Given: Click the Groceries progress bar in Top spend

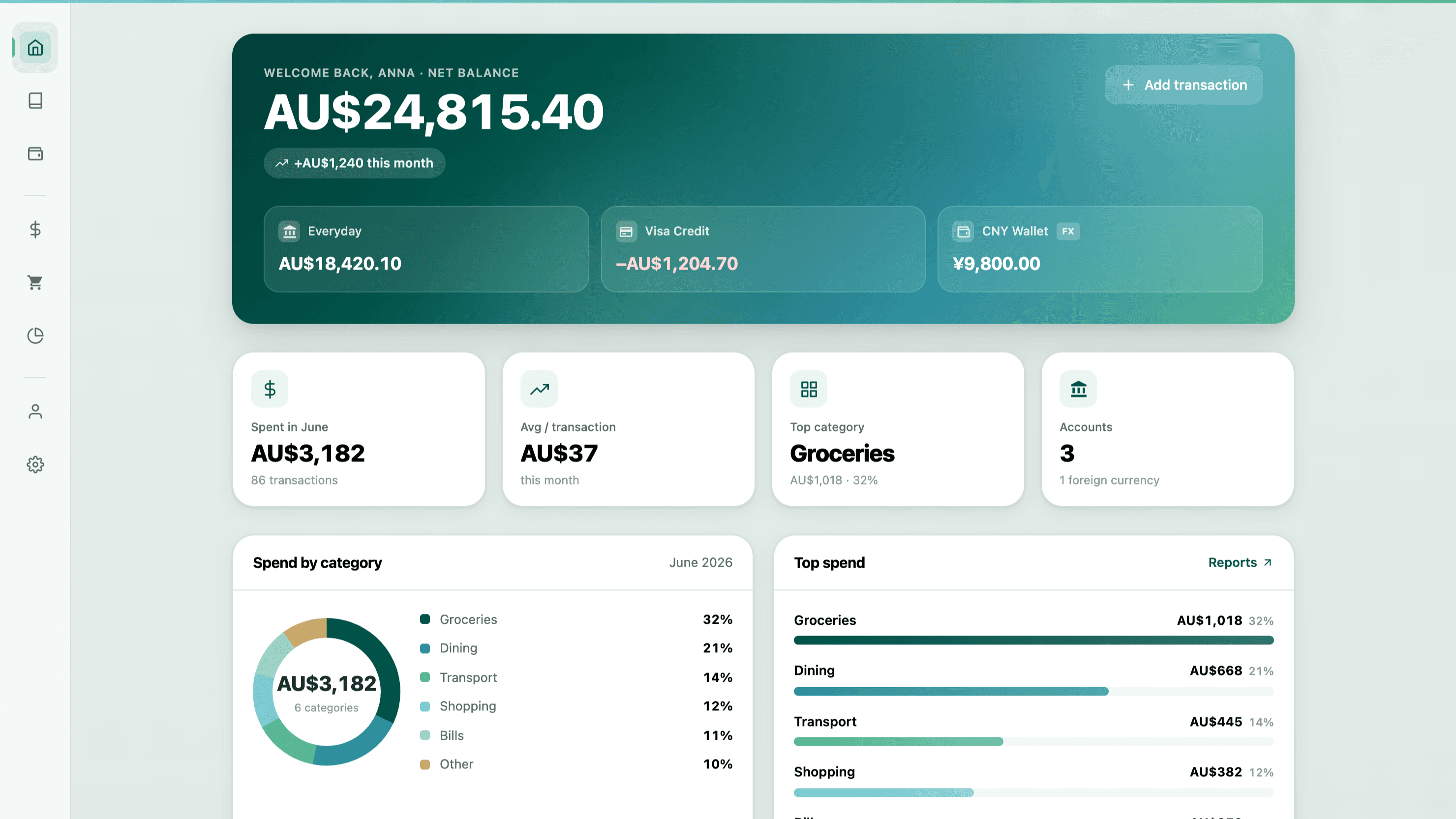Looking at the screenshot, I should point(1034,641).
